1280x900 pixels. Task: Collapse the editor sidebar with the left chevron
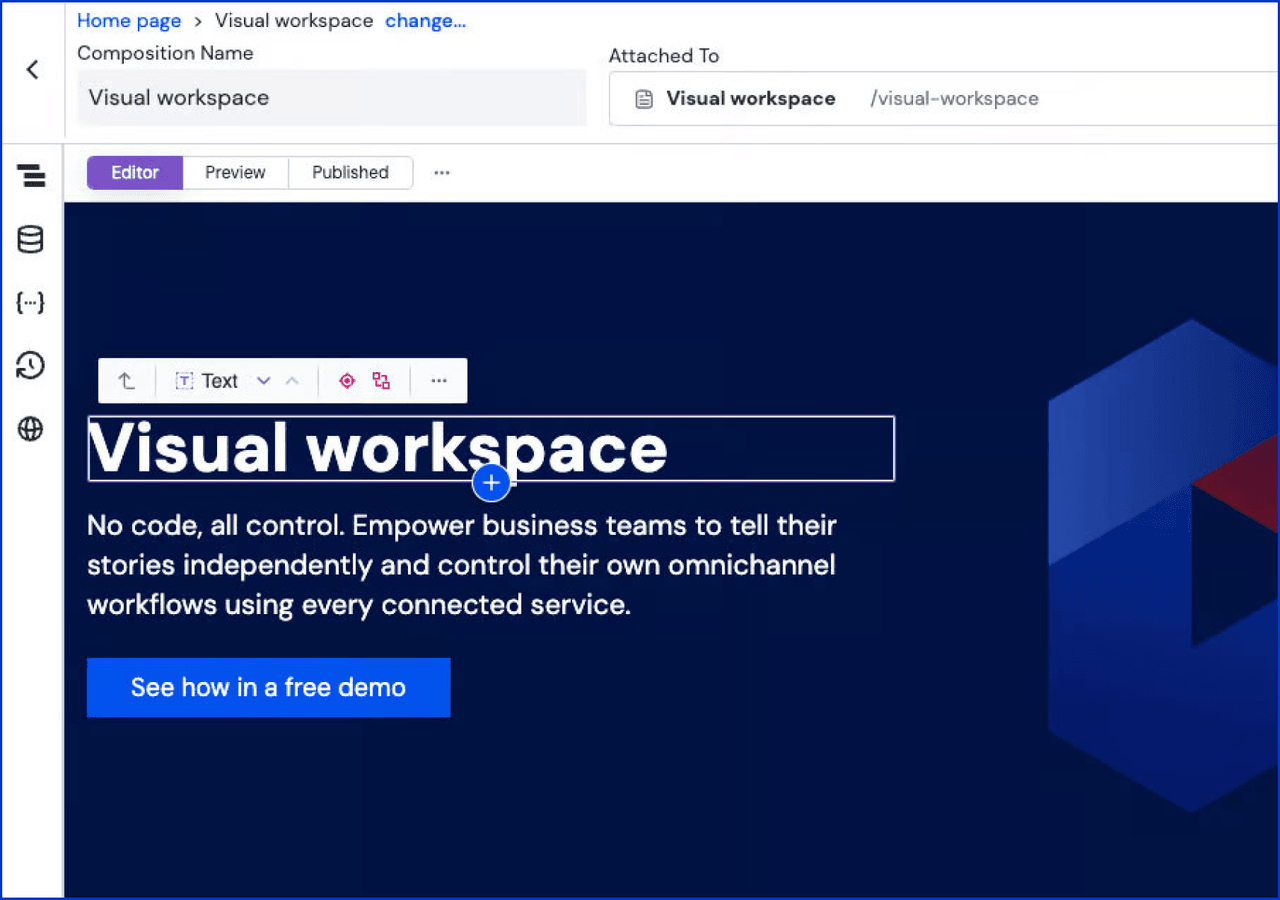tap(32, 70)
